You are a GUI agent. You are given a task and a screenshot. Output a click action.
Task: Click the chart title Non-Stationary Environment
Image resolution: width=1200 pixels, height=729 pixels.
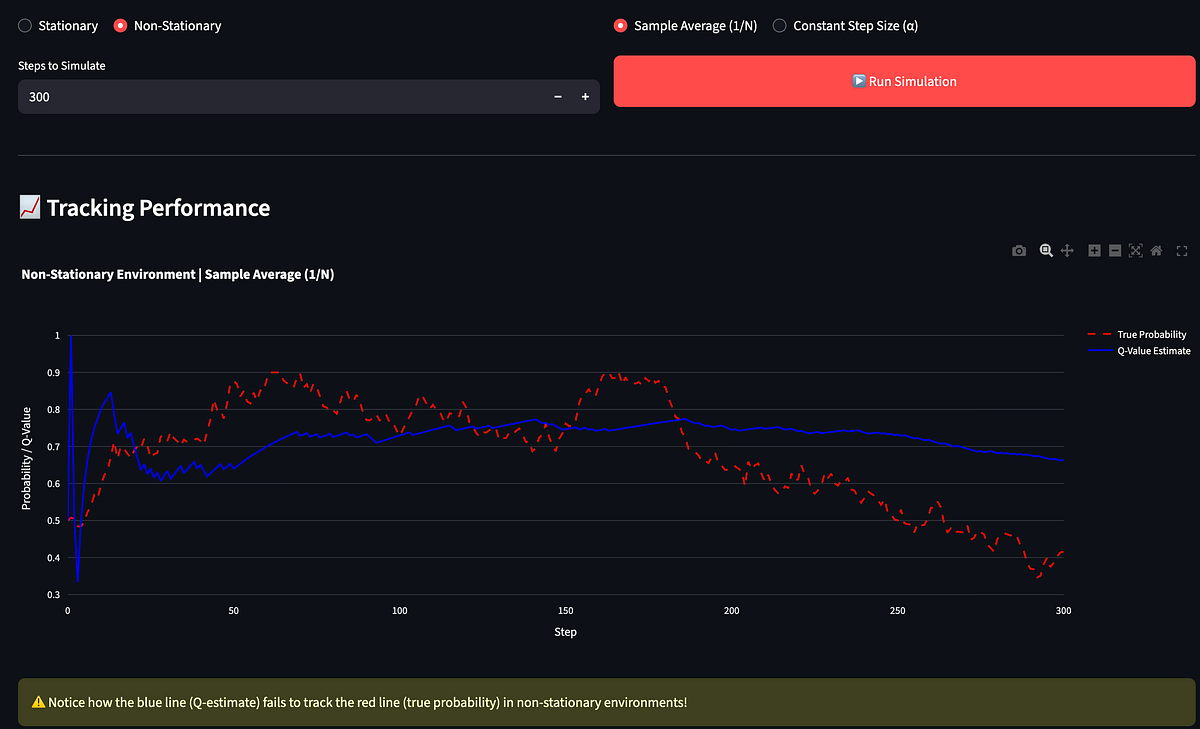click(108, 274)
